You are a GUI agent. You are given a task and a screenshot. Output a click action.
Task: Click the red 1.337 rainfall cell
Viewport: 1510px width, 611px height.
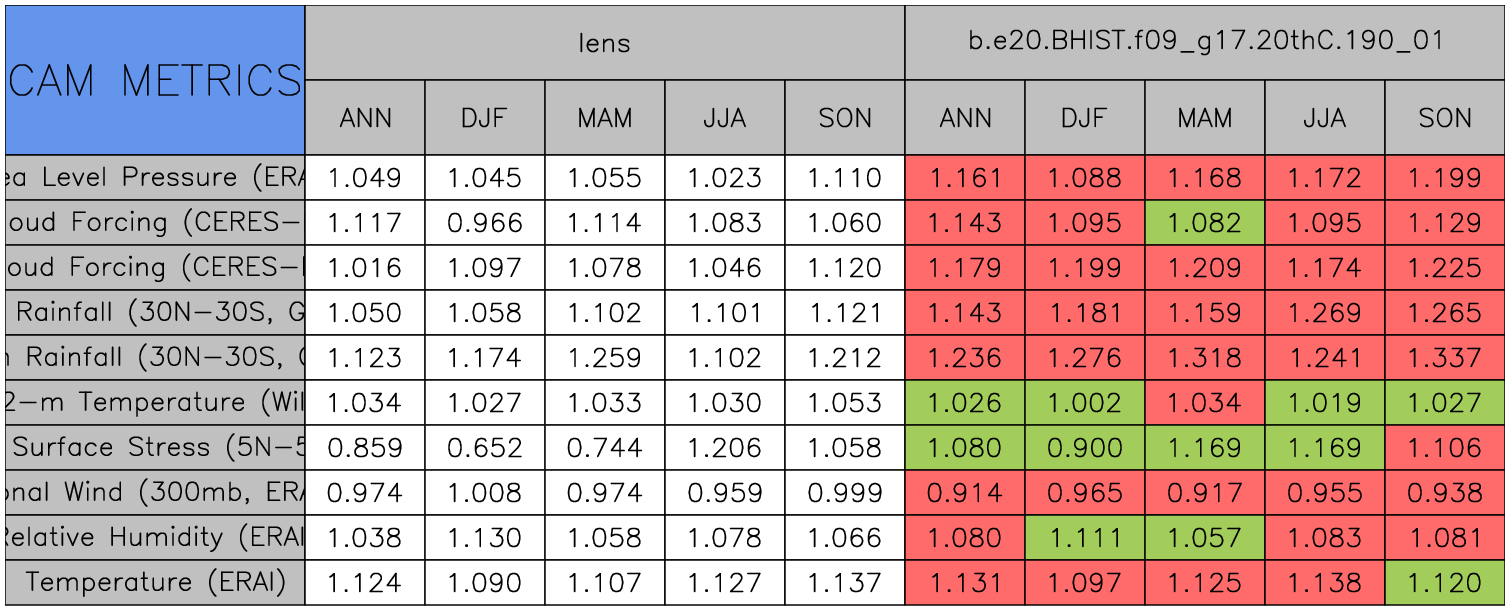point(1445,357)
